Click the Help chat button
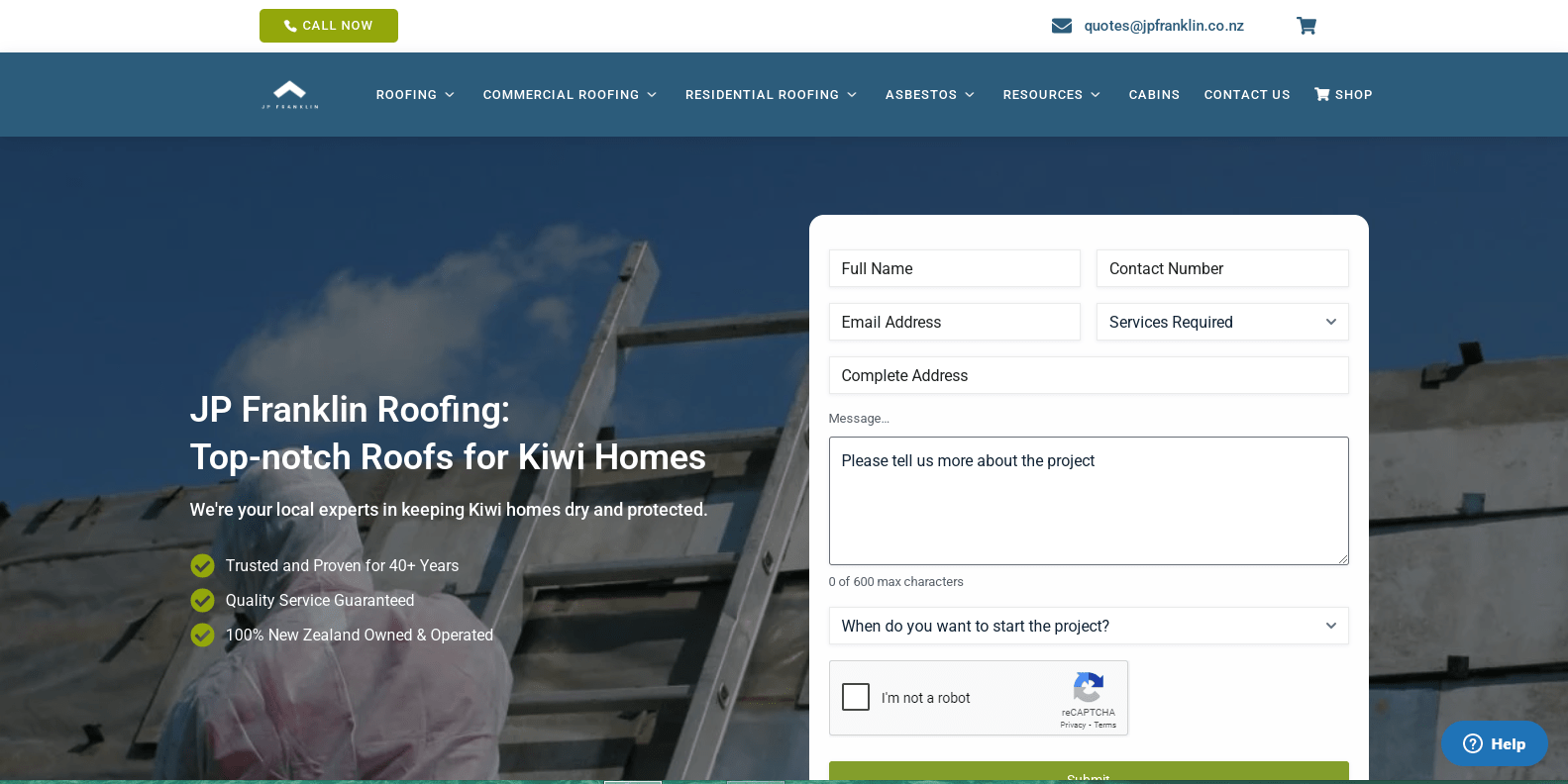1568x784 pixels. [1495, 743]
